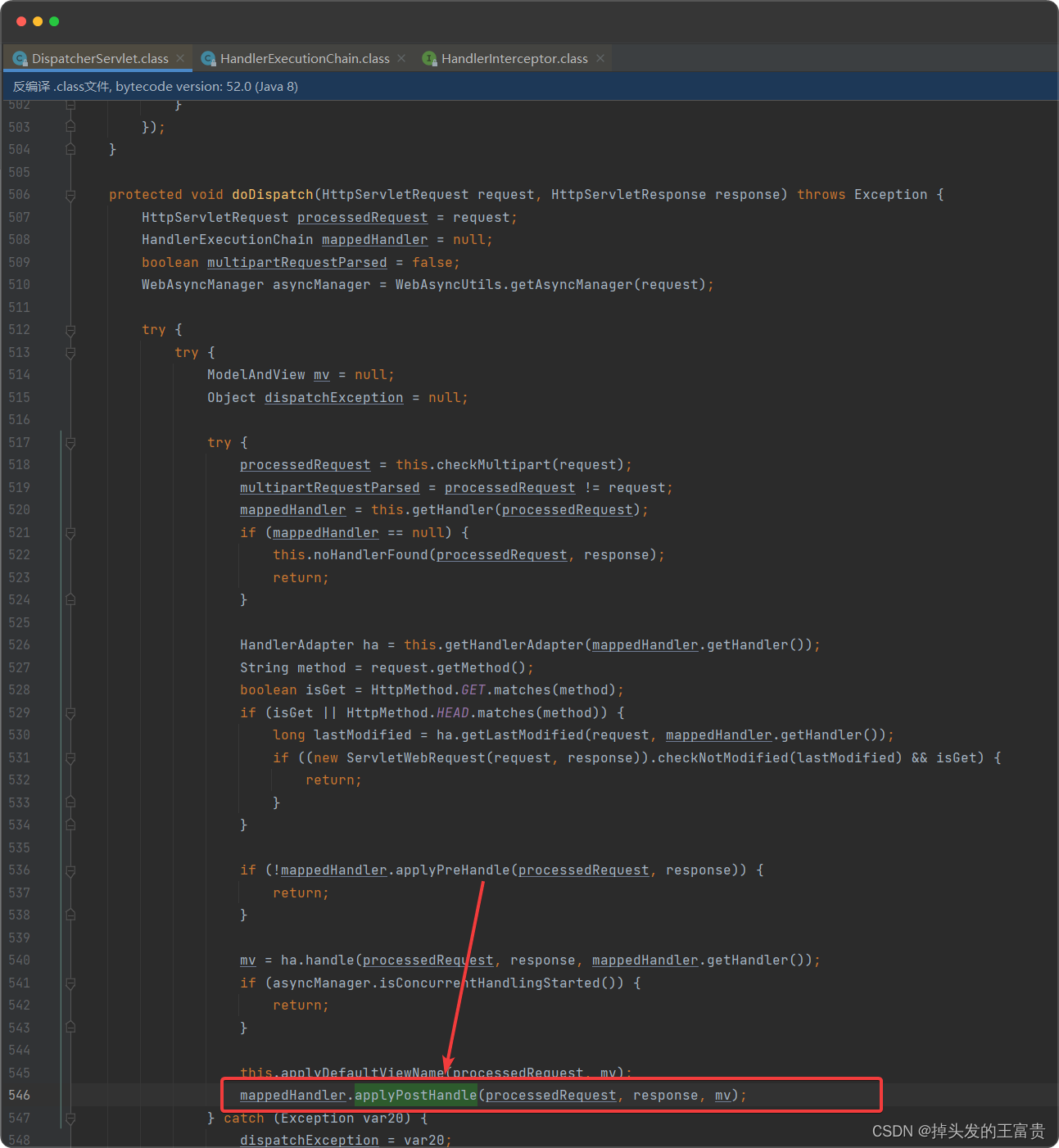
Task: Collapse the try block at line 513
Action: coord(70,353)
